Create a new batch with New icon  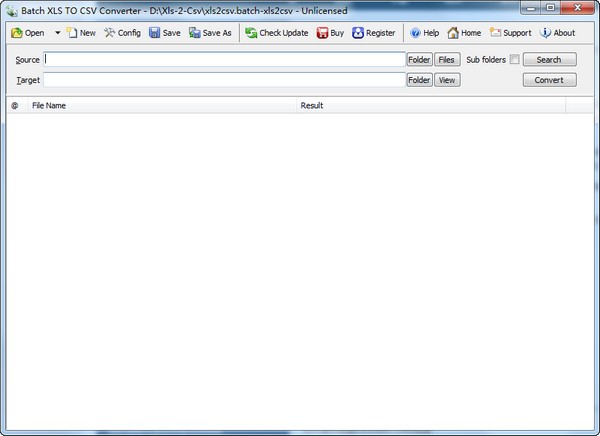tap(72, 33)
